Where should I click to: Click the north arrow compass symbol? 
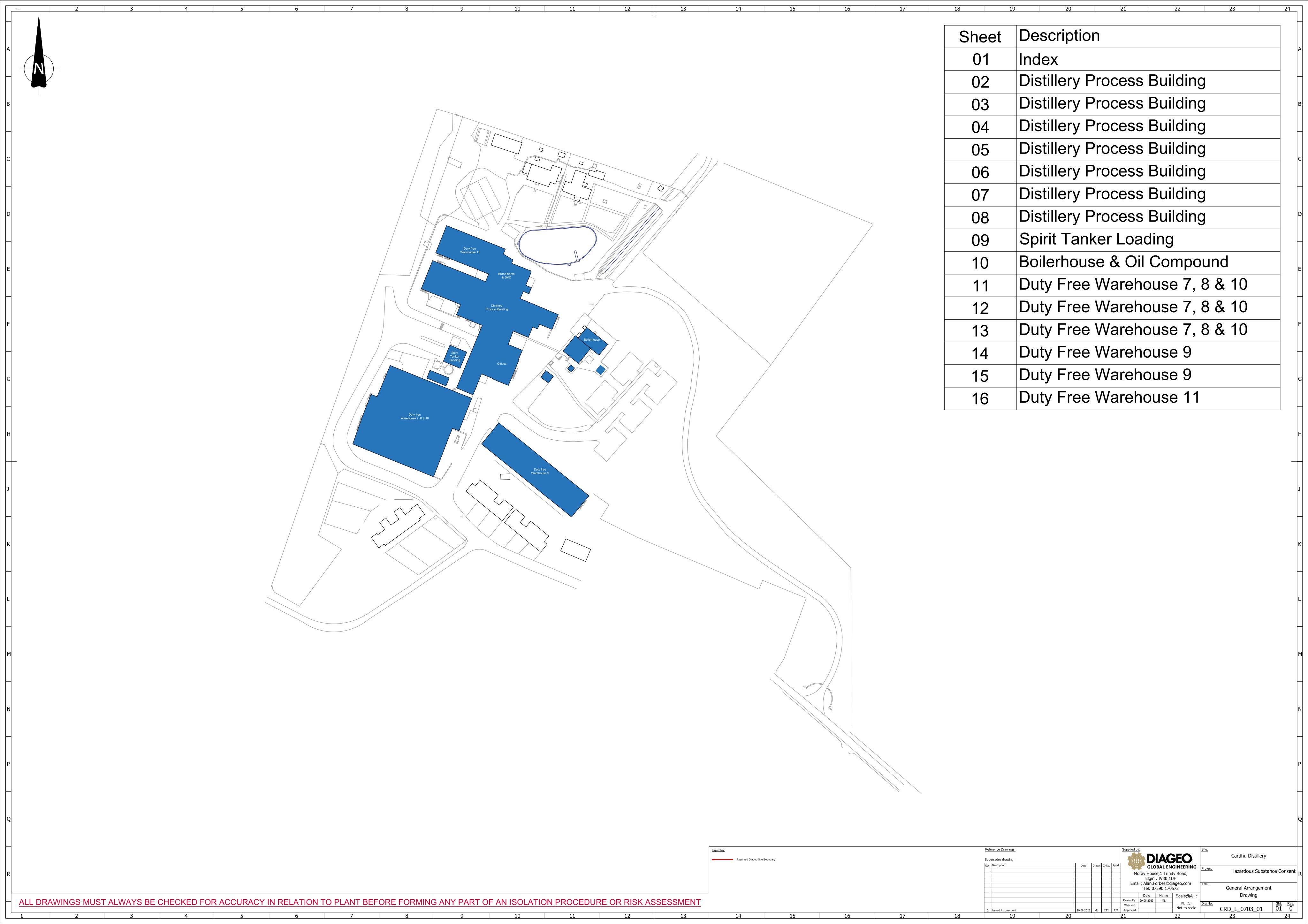pos(39,56)
